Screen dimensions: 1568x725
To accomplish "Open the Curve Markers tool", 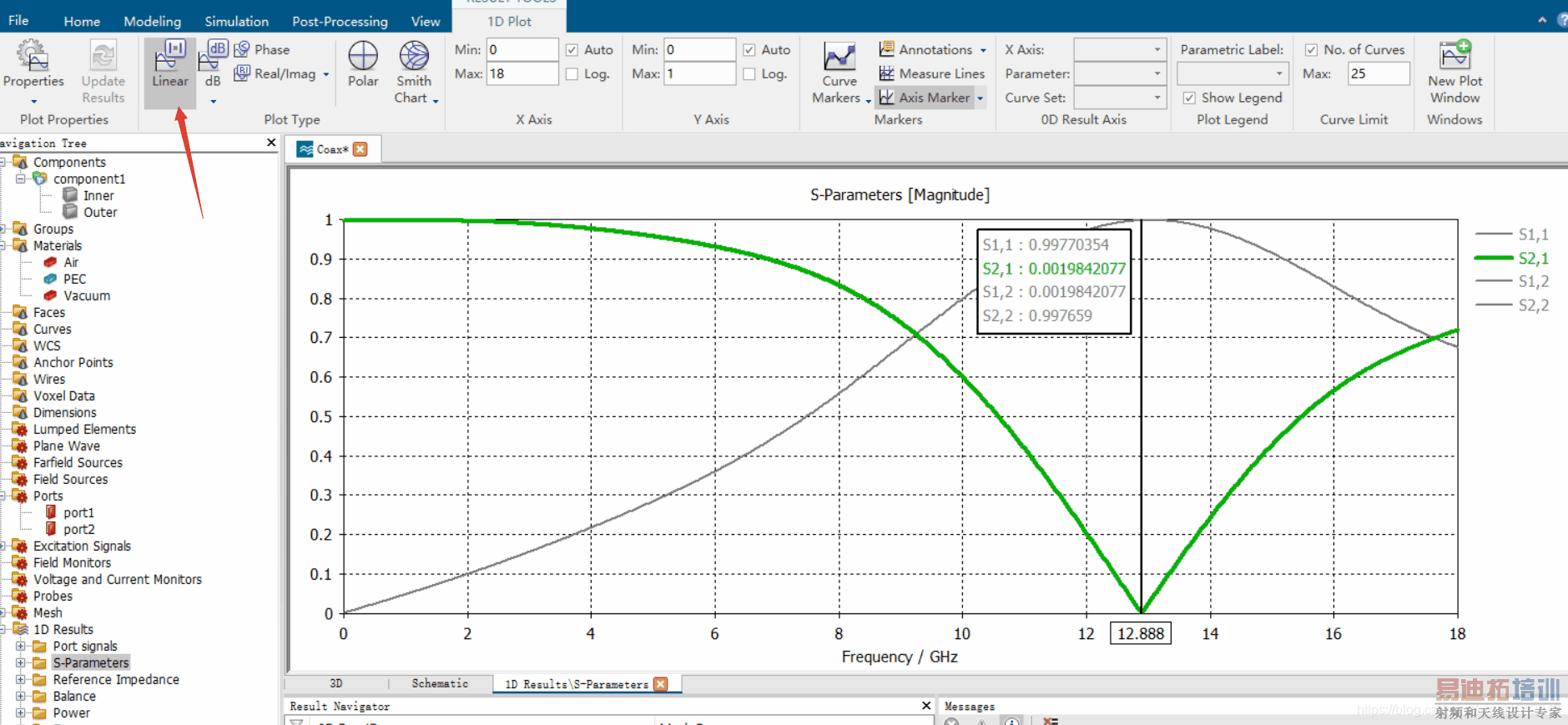I will point(839,73).
